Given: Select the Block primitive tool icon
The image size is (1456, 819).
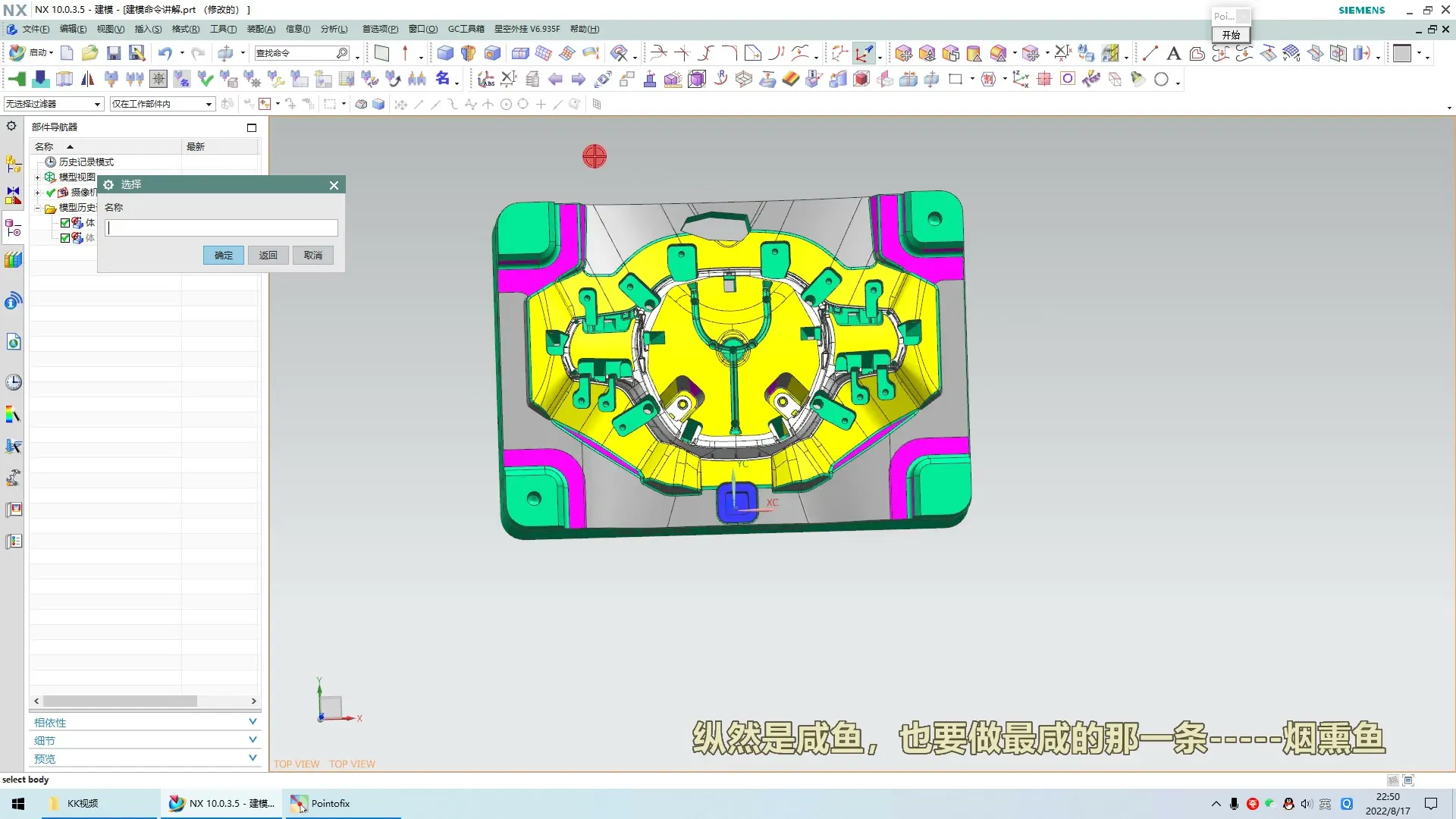Looking at the screenshot, I should tap(445, 53).
